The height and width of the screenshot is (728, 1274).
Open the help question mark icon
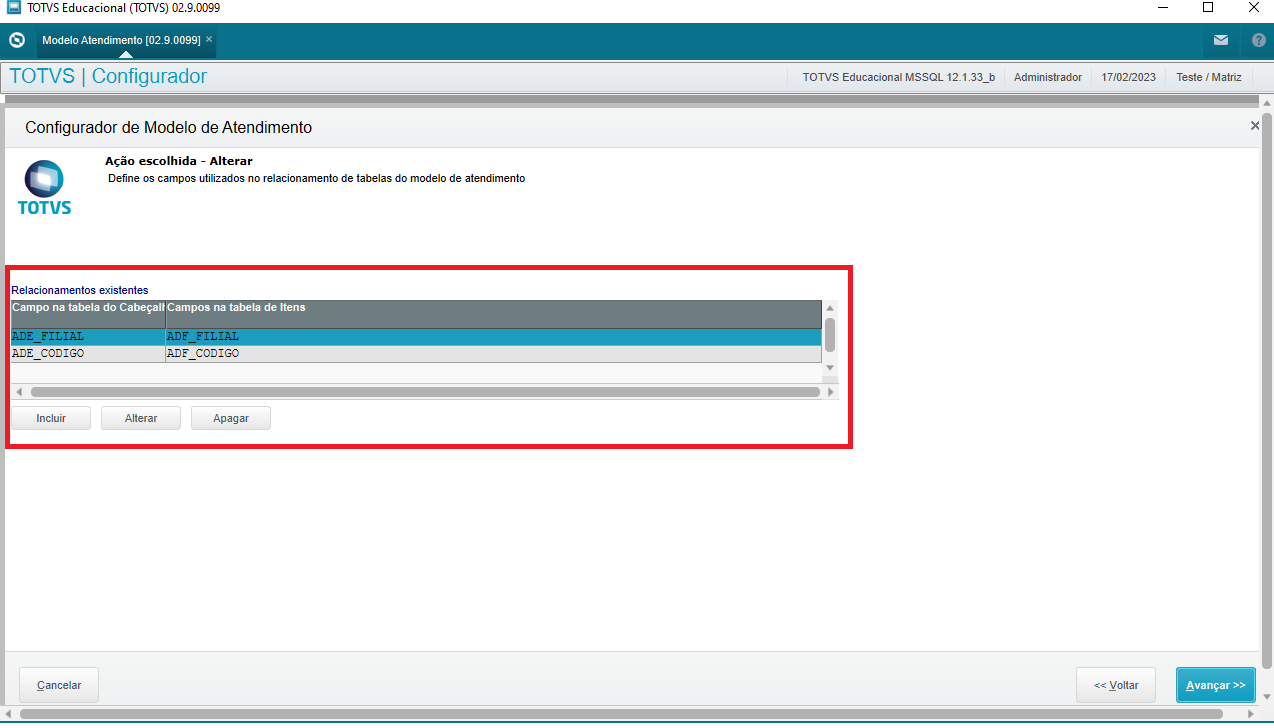1259,41
